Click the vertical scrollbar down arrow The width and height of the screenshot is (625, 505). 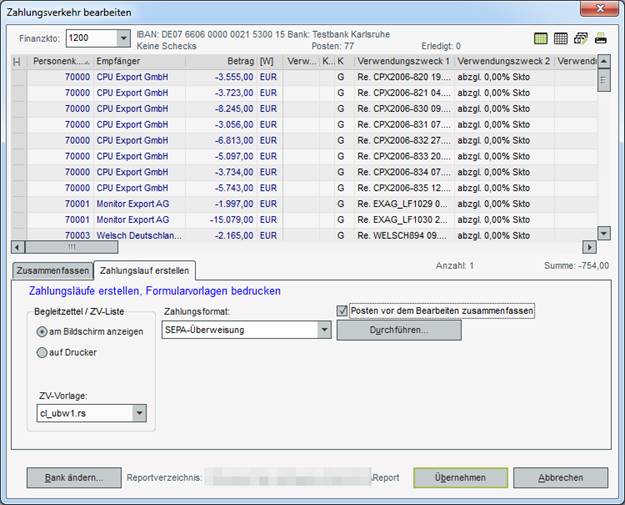[604, 233]
